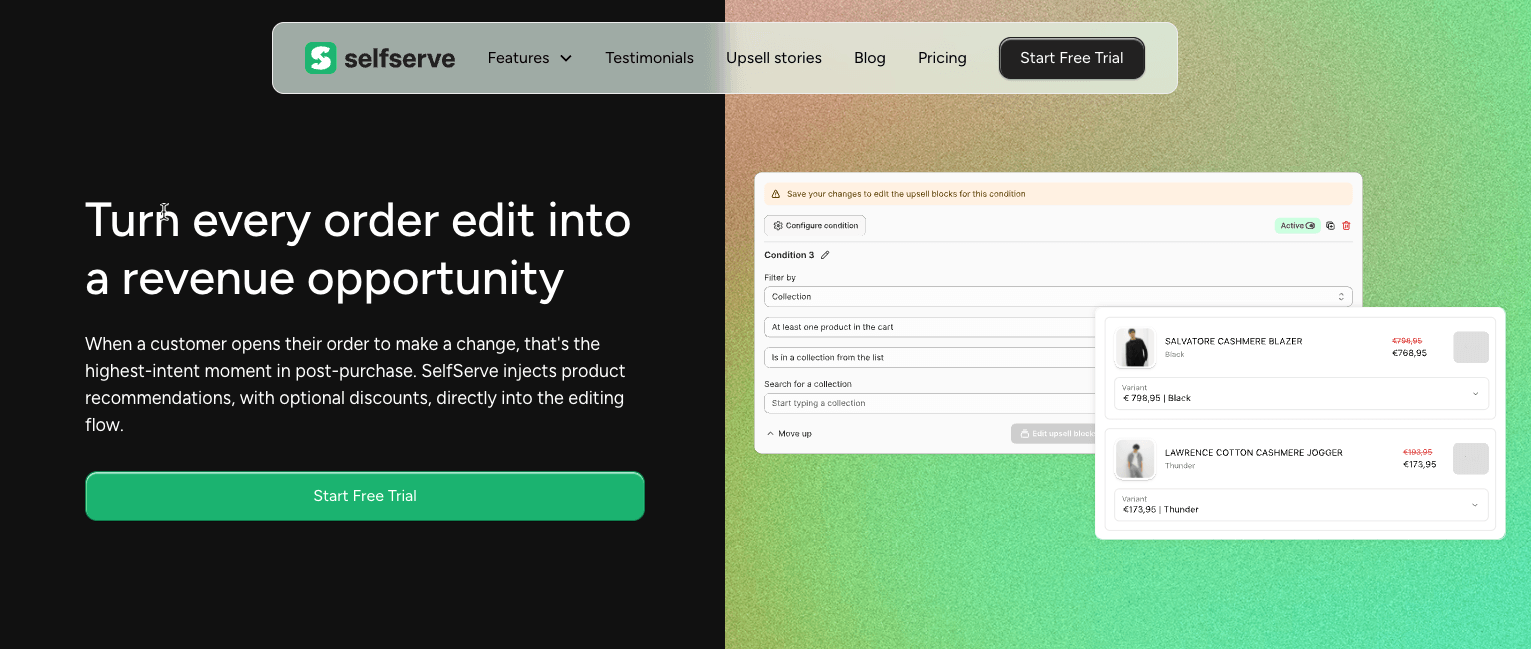Click the 'Search for a collection' label
The height and width of the screenshot is (649, 1531).
pos(808,384)
